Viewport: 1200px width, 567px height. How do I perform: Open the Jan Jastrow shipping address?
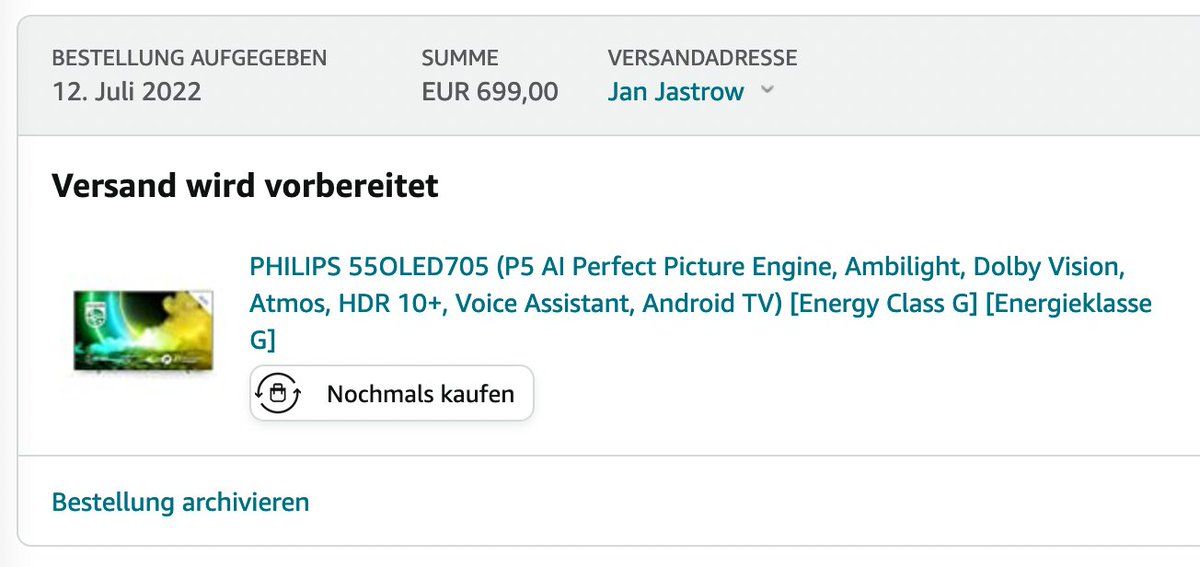(x=675, y=92)
